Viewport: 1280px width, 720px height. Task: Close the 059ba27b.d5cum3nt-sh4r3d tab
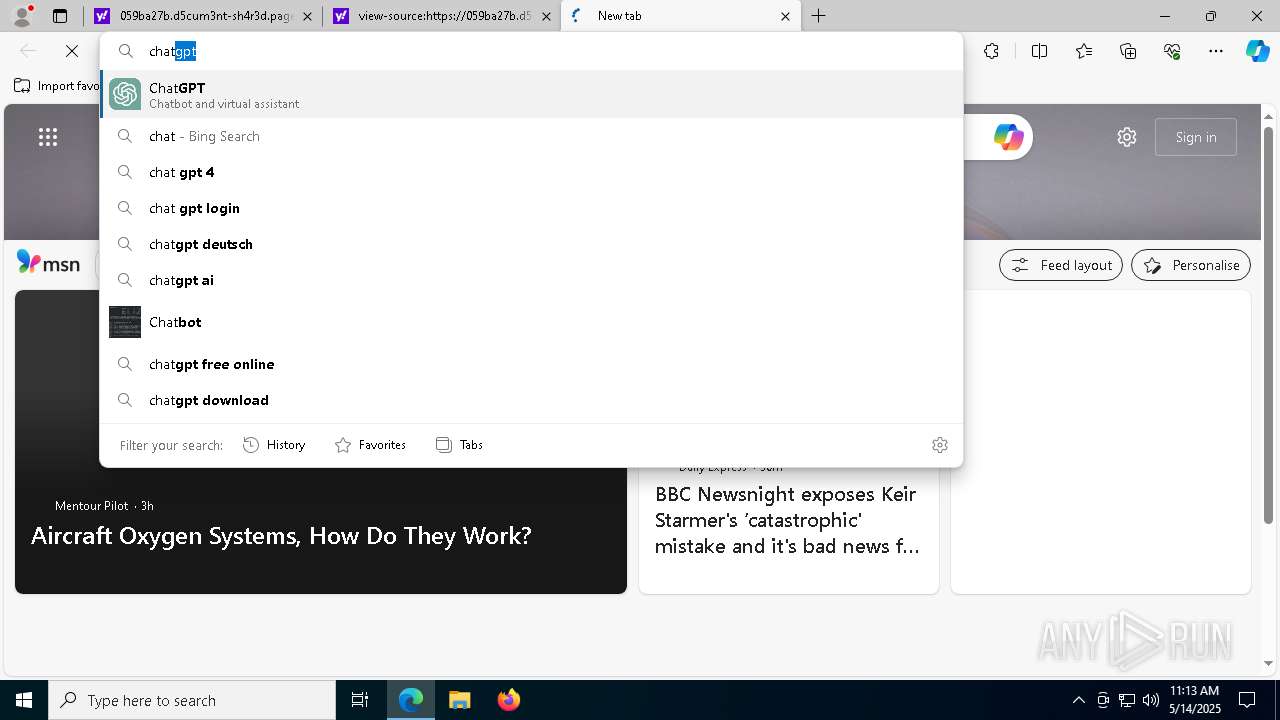coord(307,16)
